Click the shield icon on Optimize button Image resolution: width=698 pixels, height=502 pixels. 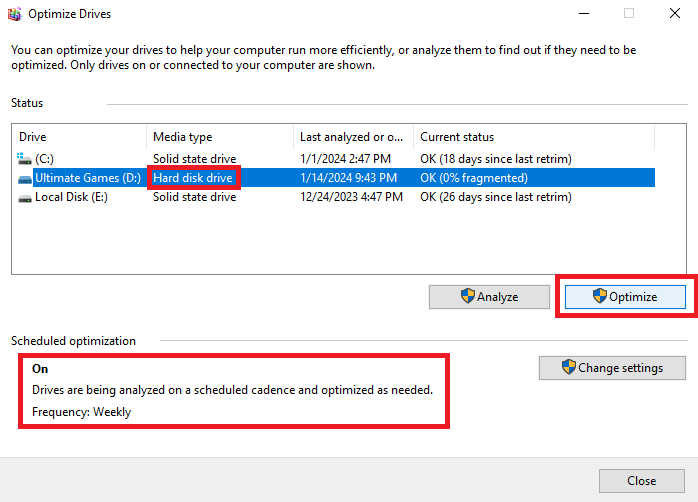click(x=600, y=297)
